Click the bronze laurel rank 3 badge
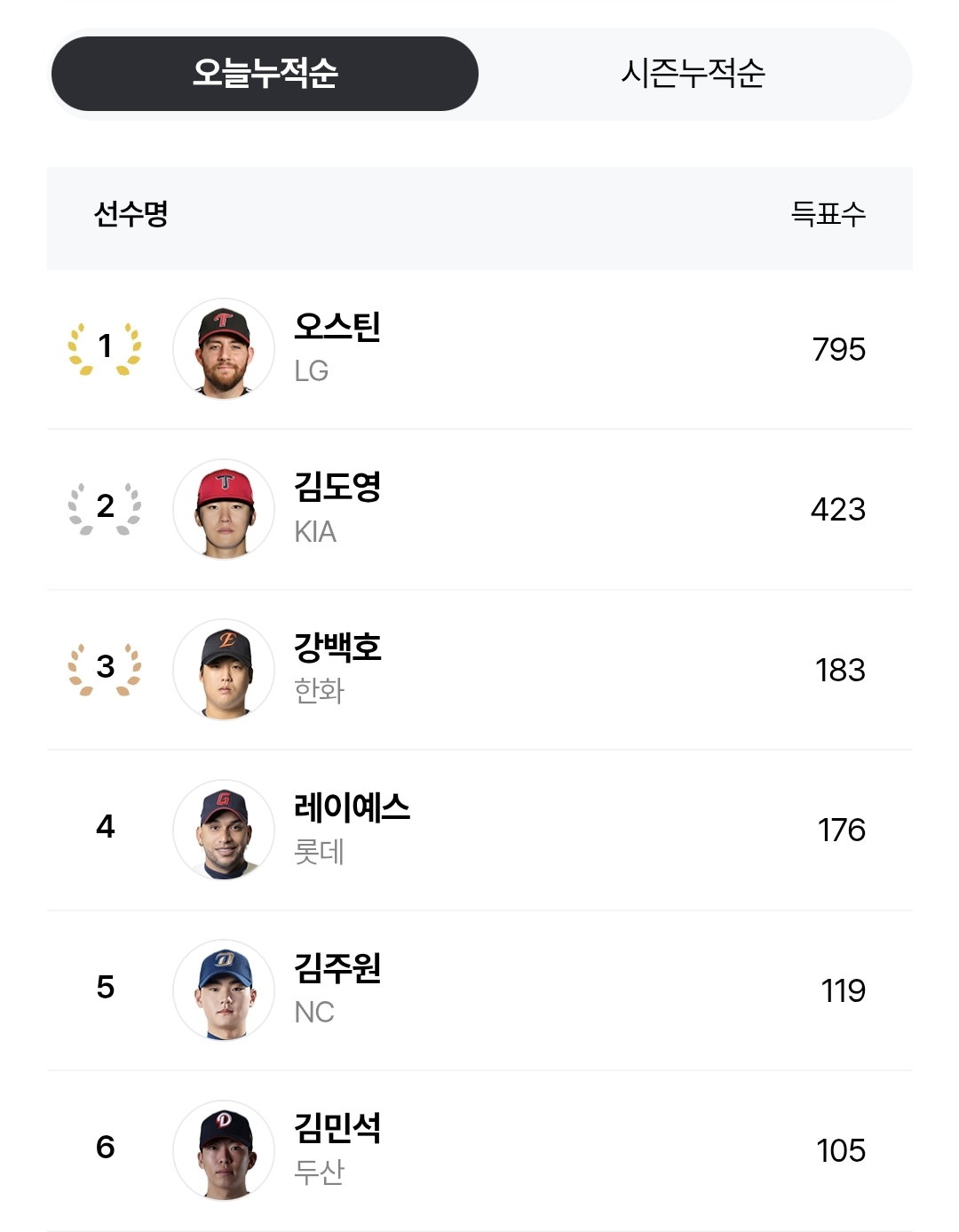Image resolution: width=959 pixels, height=1232 pixels. (x=105, y=669)
